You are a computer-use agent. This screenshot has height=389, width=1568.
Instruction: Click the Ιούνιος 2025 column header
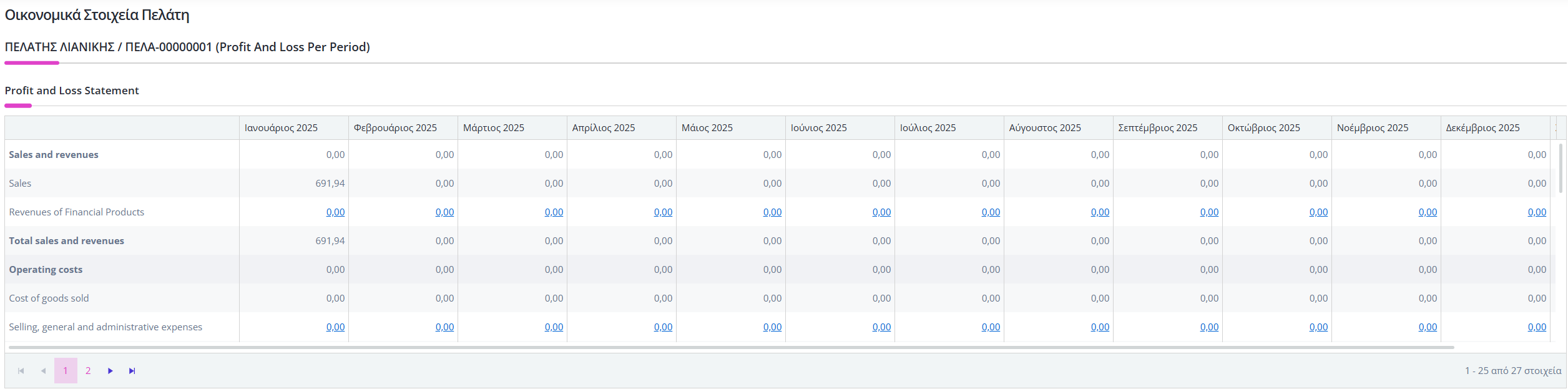pyautogui.click(x=840, y=128)
